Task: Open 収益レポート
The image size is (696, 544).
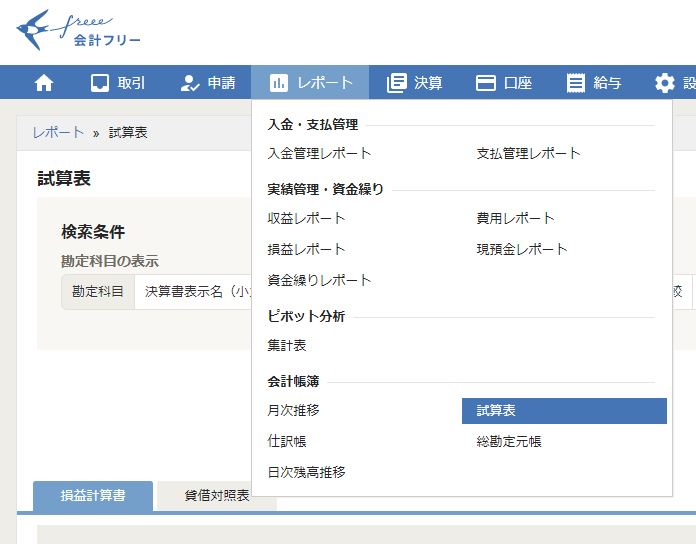Action: 306,218
